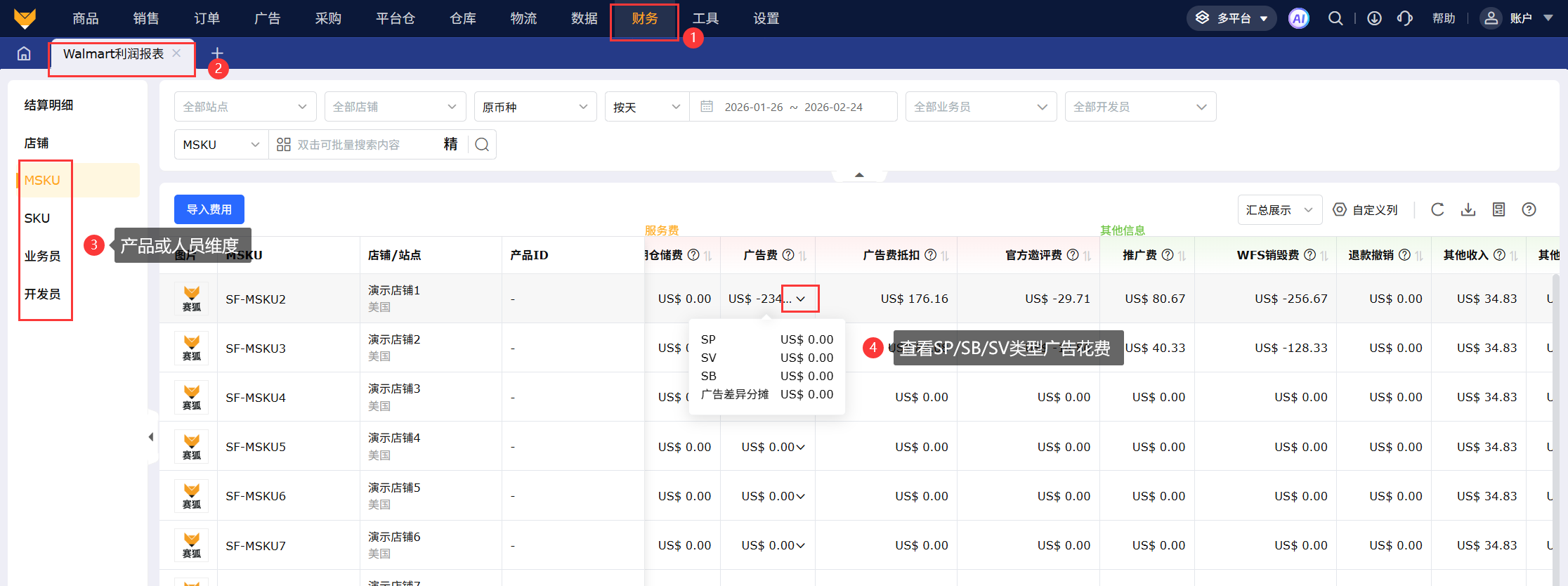Open the 广告 menu
Image resolution: width=1568 pixels, height=586 pixels.
tap(267, 18)
